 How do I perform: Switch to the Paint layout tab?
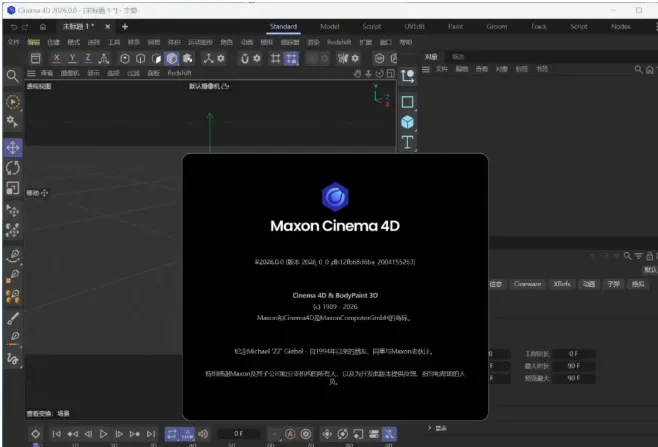pos(455,26)
